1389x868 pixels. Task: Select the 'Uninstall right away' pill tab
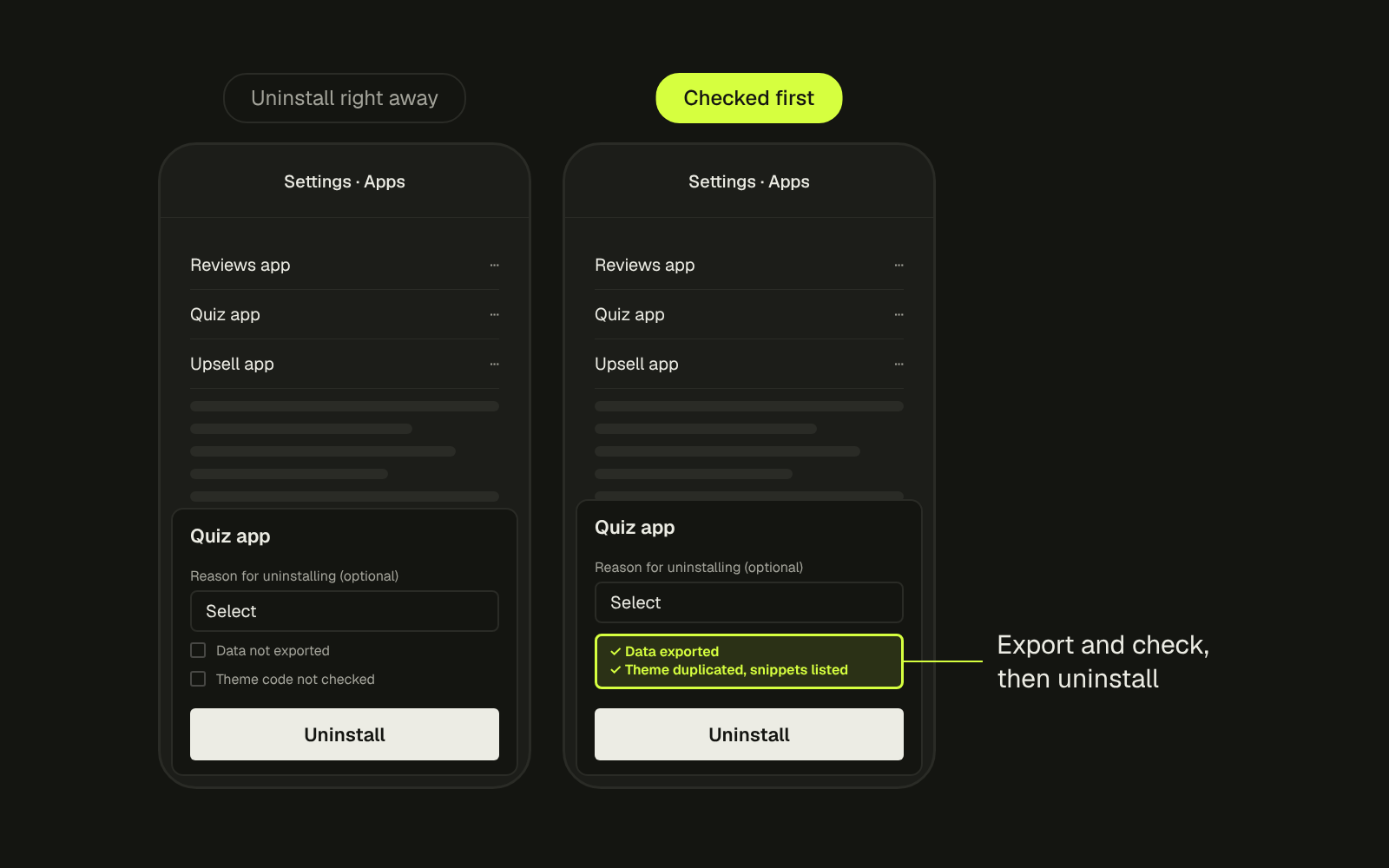[345, 98]
